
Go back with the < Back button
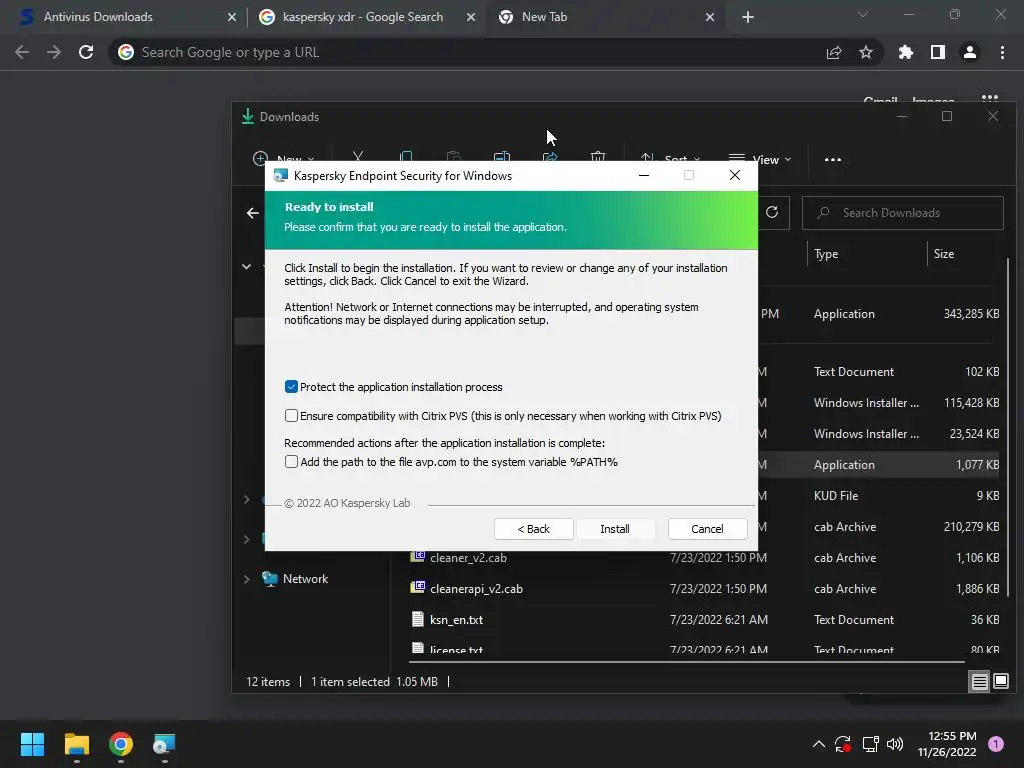click(x=534, y=529)
